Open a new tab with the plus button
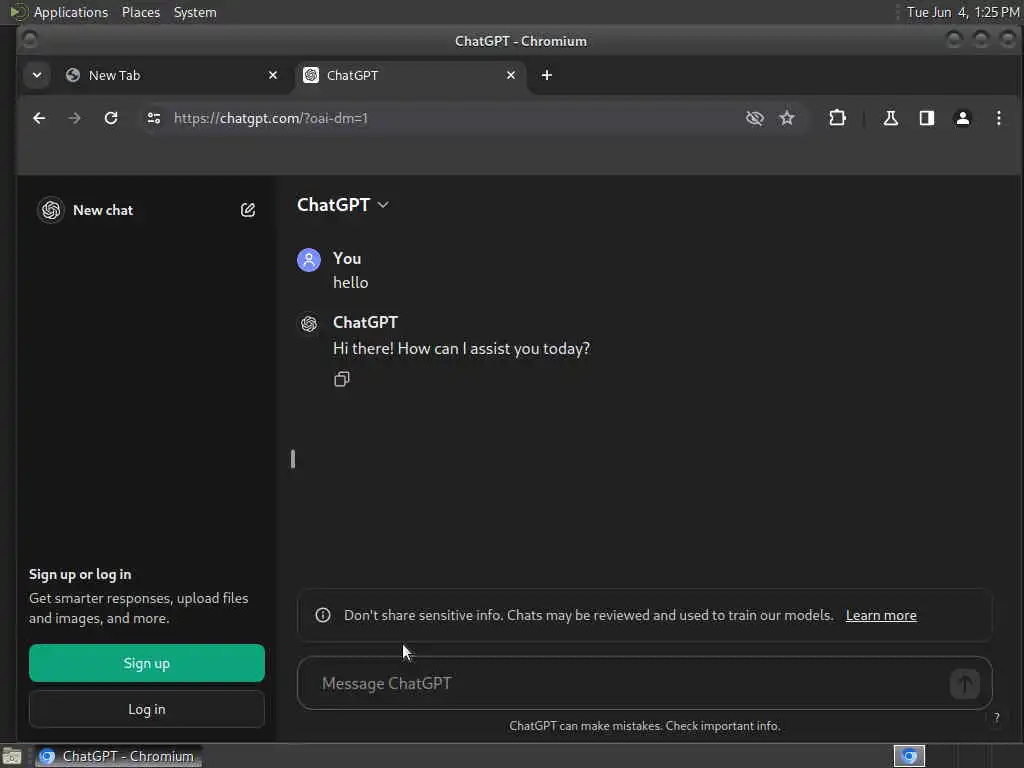 coord(547,75)
